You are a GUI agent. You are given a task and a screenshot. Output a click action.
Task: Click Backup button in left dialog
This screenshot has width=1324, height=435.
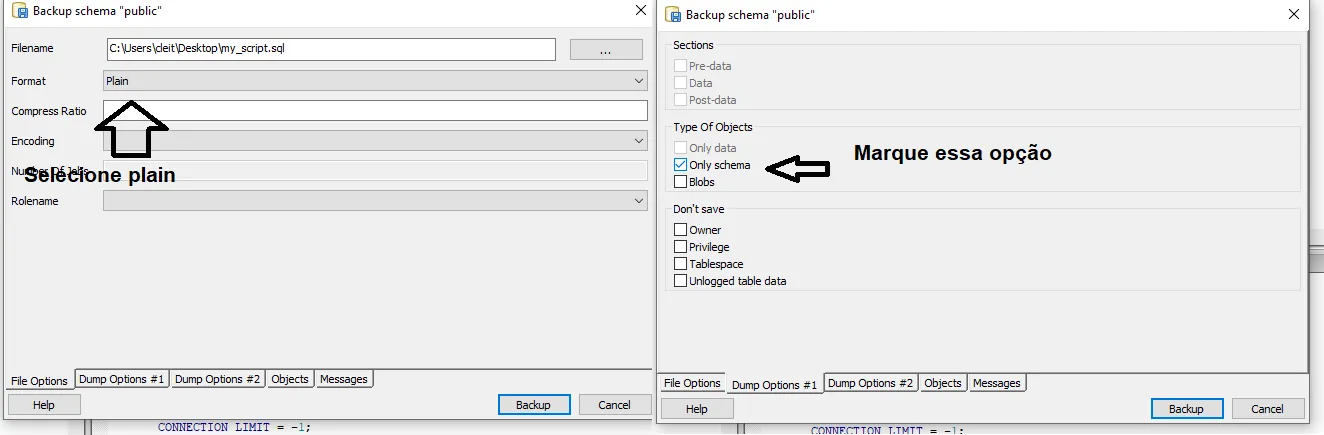534,405
